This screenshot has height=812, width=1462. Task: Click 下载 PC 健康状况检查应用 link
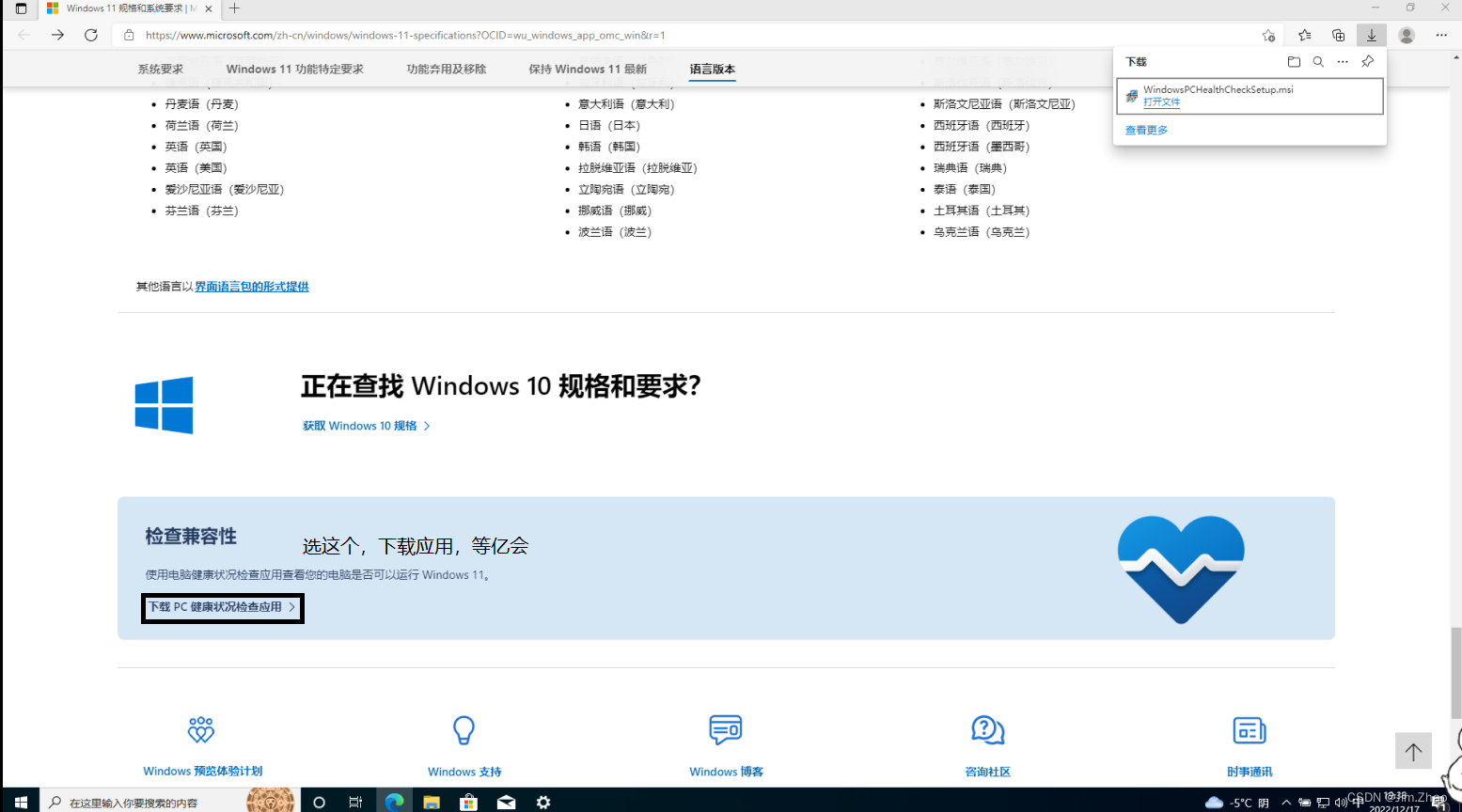(x=223, y=607)
